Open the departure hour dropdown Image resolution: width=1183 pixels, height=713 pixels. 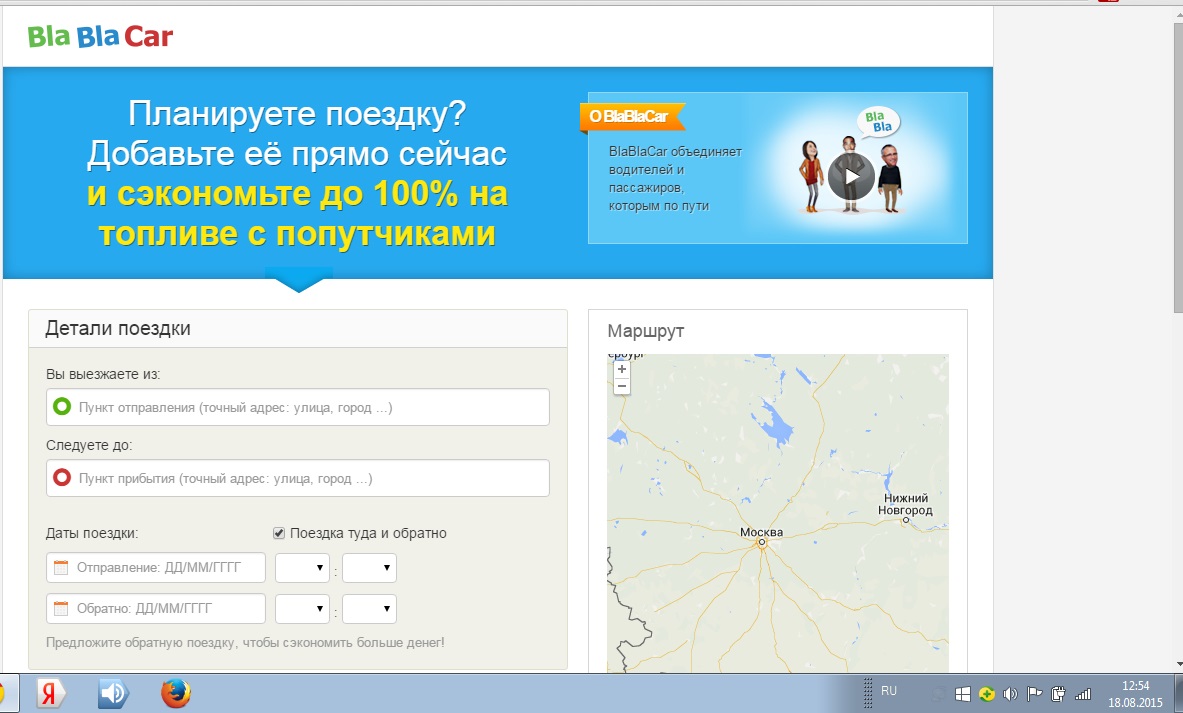302,567
